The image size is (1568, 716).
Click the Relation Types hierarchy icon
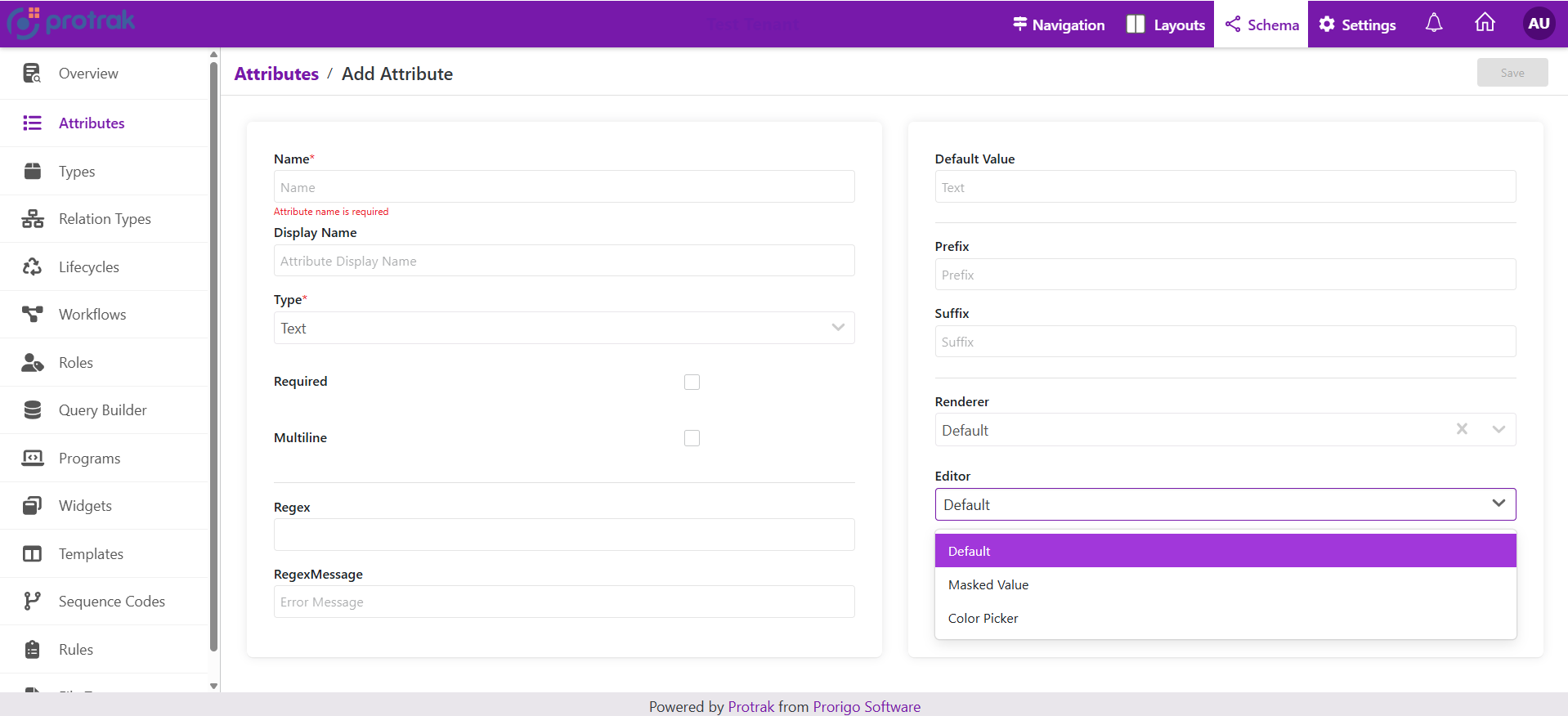pos(32,219)
